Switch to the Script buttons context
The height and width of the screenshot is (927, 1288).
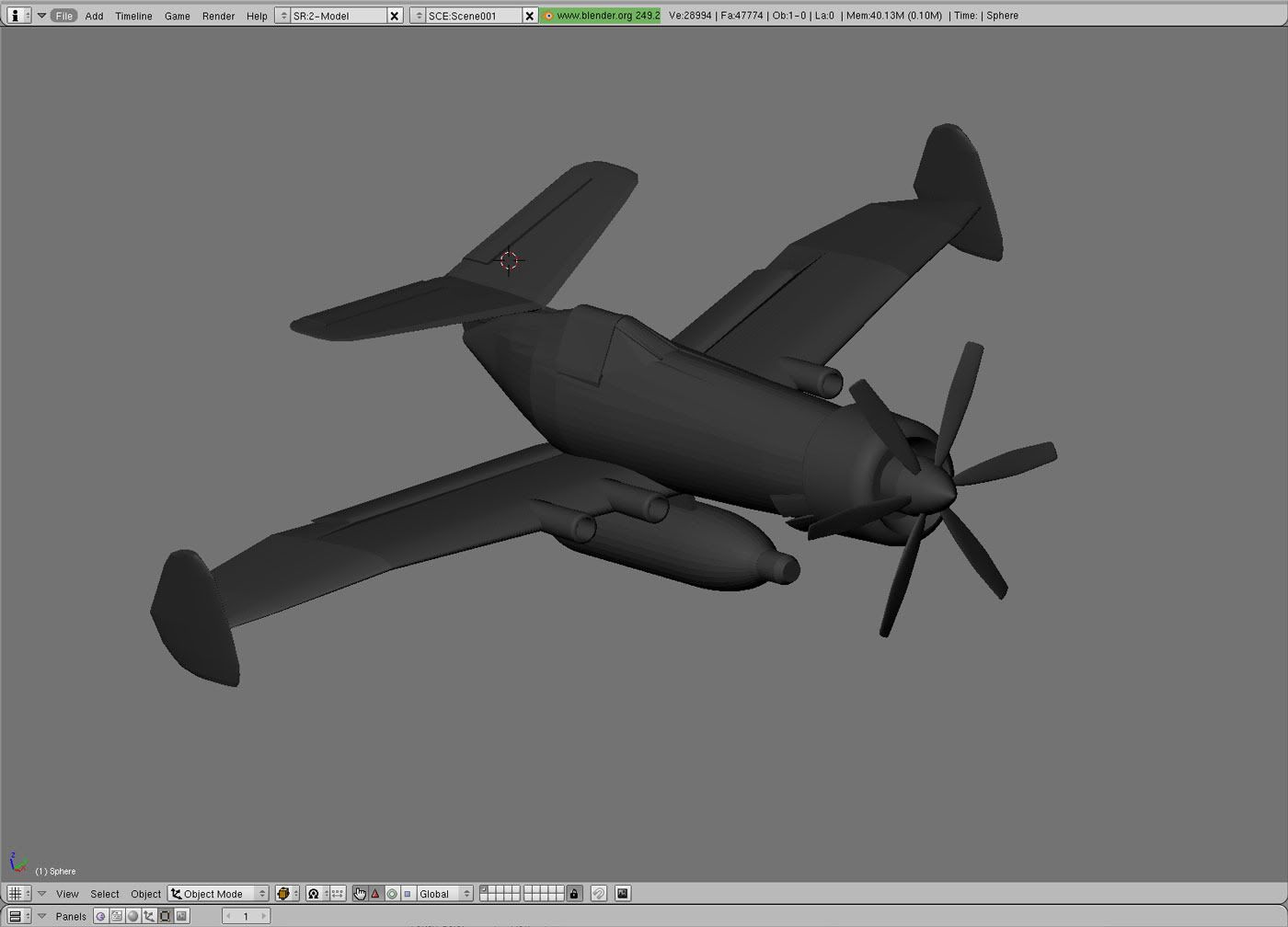coord(117,916)
